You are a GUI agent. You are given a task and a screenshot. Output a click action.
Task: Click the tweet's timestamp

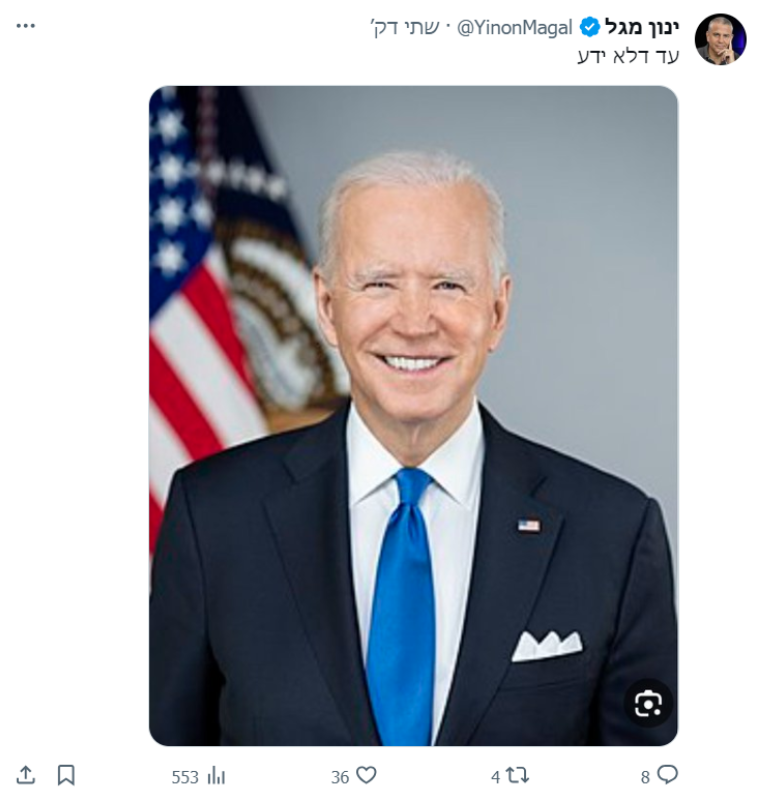click(x=408, y=27)
